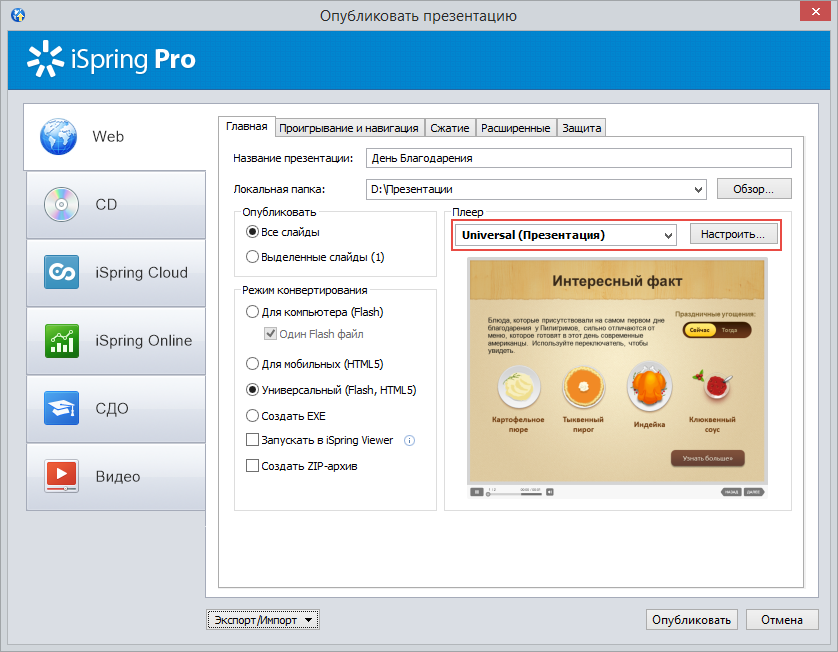
Task: Click Настроить... to customize the player
Action: pyautogui.click(x=733, y=234)
